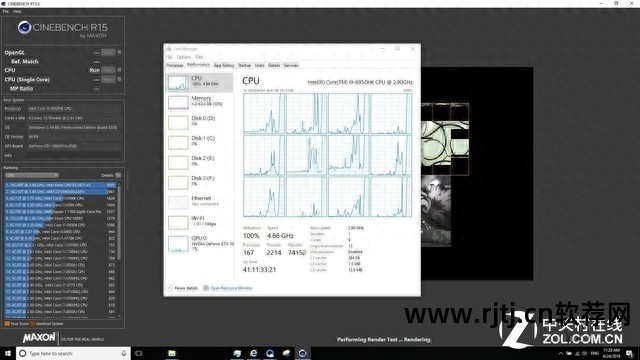
Task: Run the OpenGL benchmark
Action: tap(108, 52)
